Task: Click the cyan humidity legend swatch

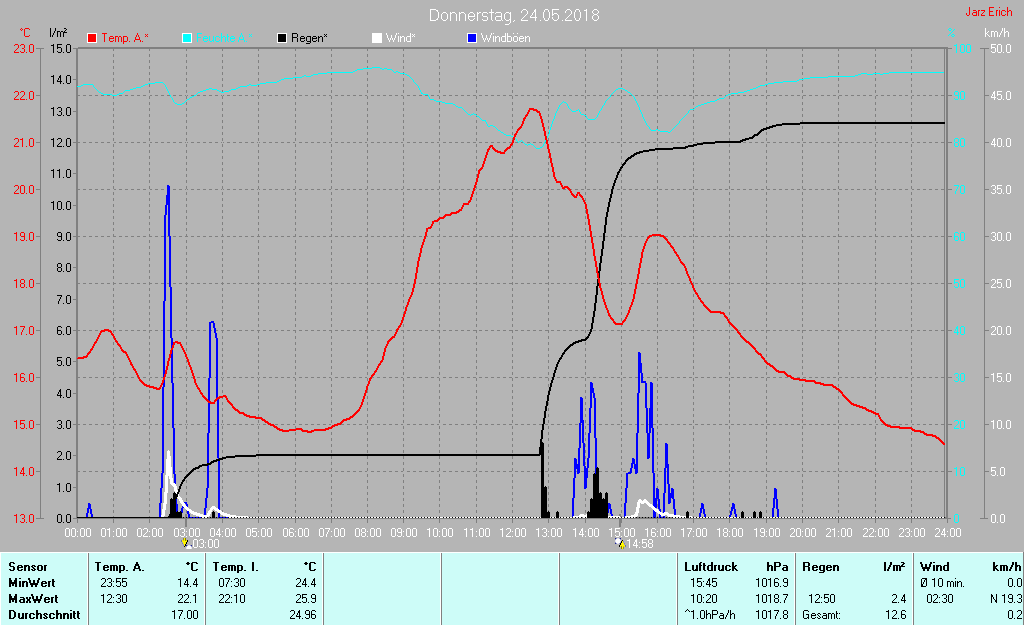Action: click(x=187, y=38)
